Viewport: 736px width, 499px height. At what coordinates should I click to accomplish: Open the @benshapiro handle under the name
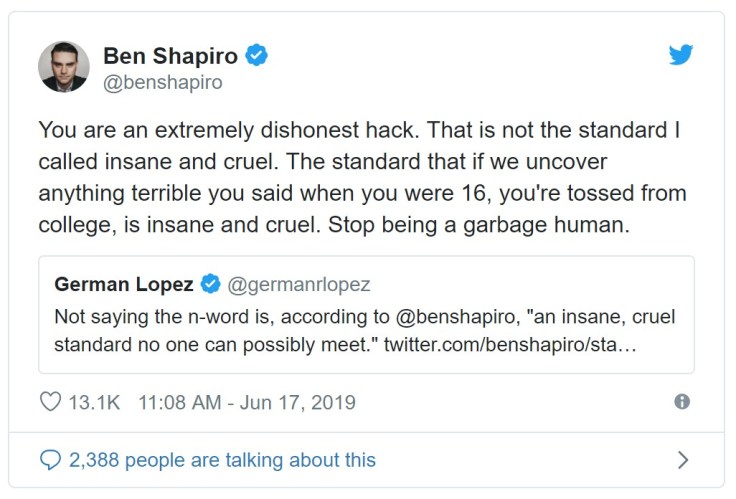tap(163, 82)
